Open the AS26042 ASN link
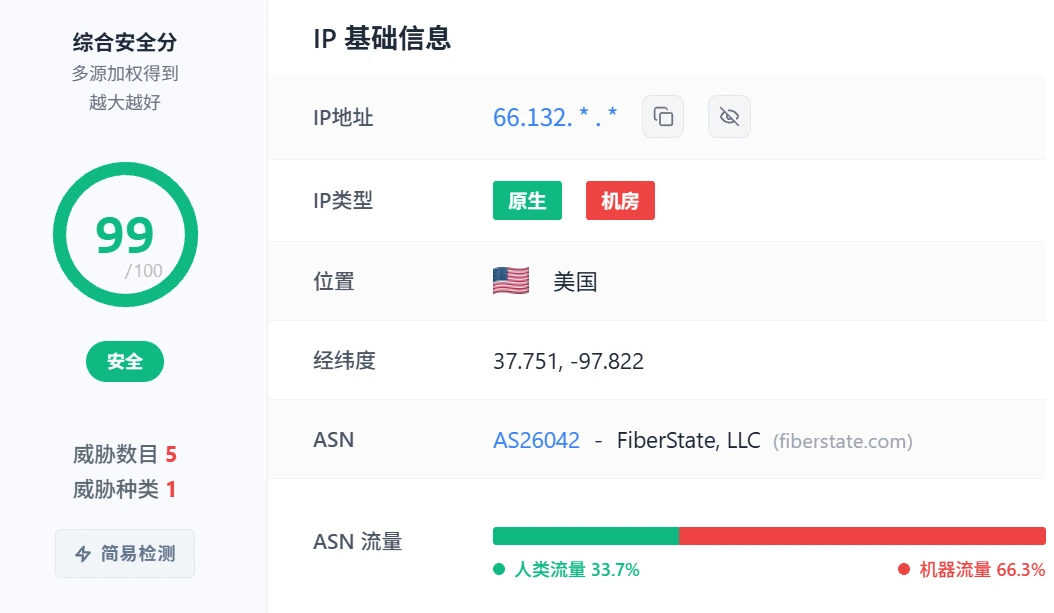Viewport: 1054px width, 613px height. coord(536,440)
